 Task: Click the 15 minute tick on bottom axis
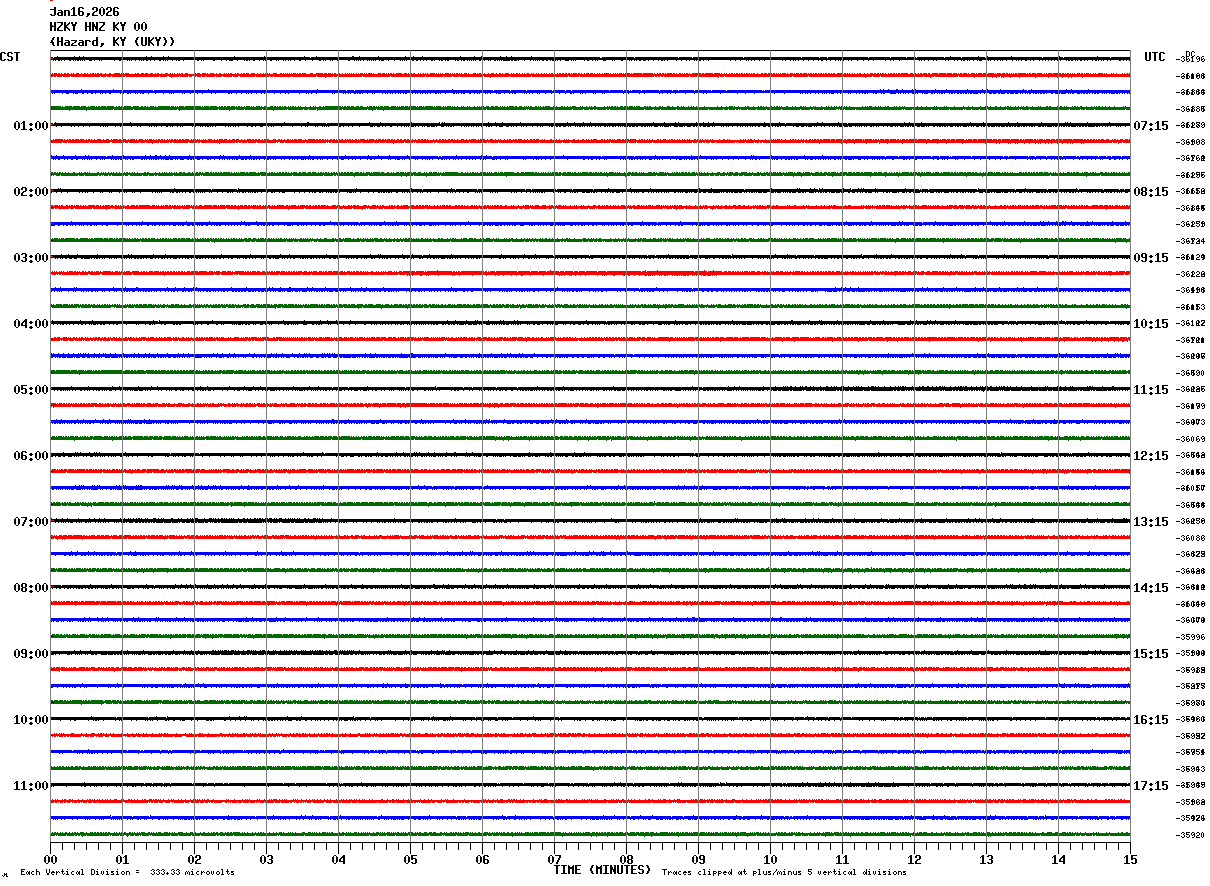(x=1130, y=859)
